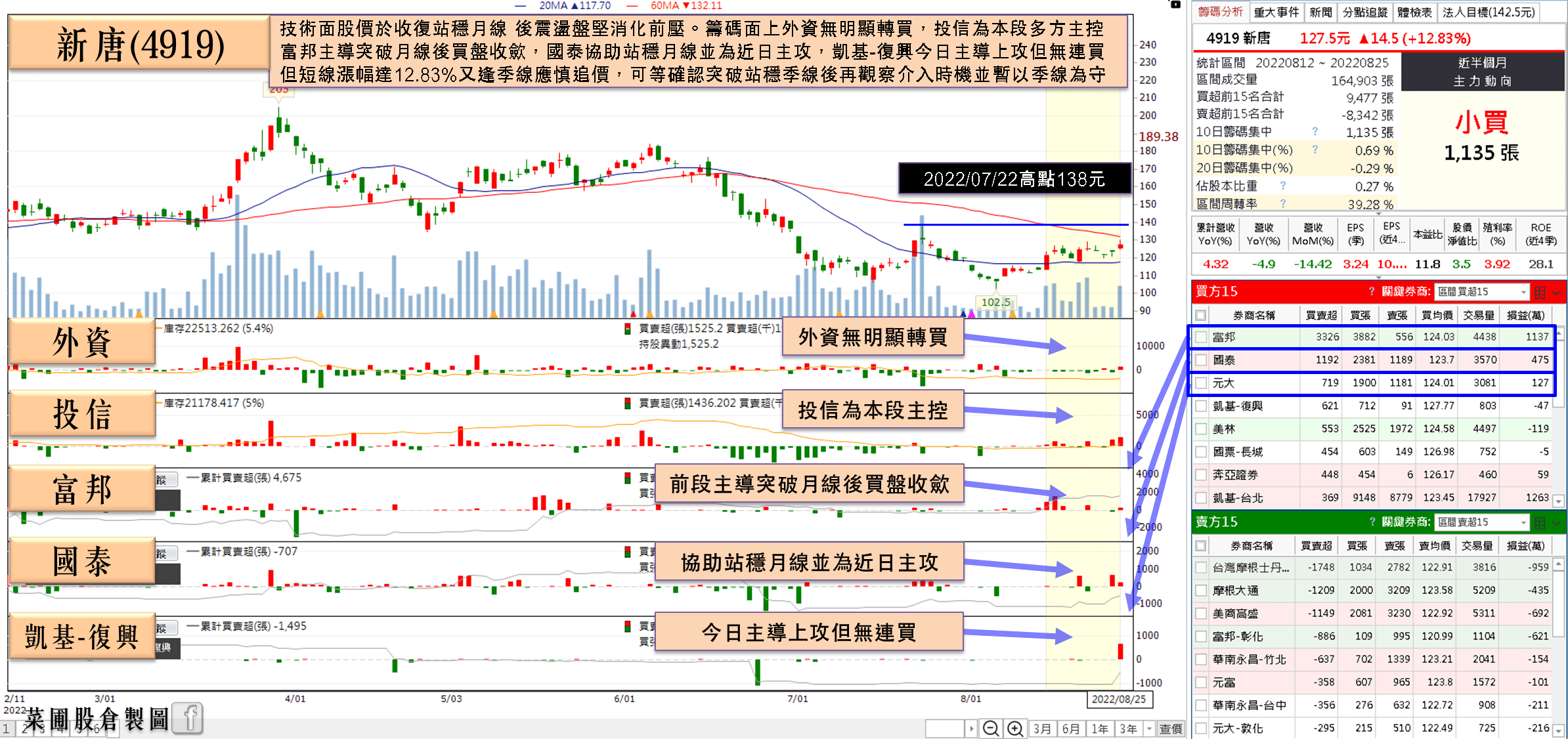This screenshot has width=1568, height=754.
Task: Sort by 損益(萬) column in 買方15 table
Action: tap(1525, 315)
